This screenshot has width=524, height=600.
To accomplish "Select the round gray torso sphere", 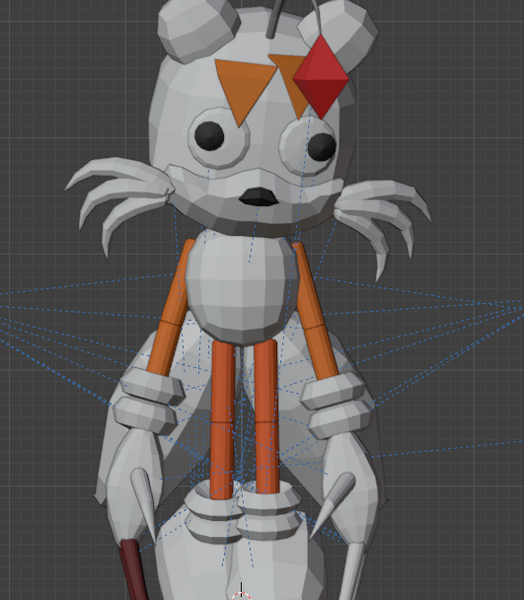I will (241, 289).
